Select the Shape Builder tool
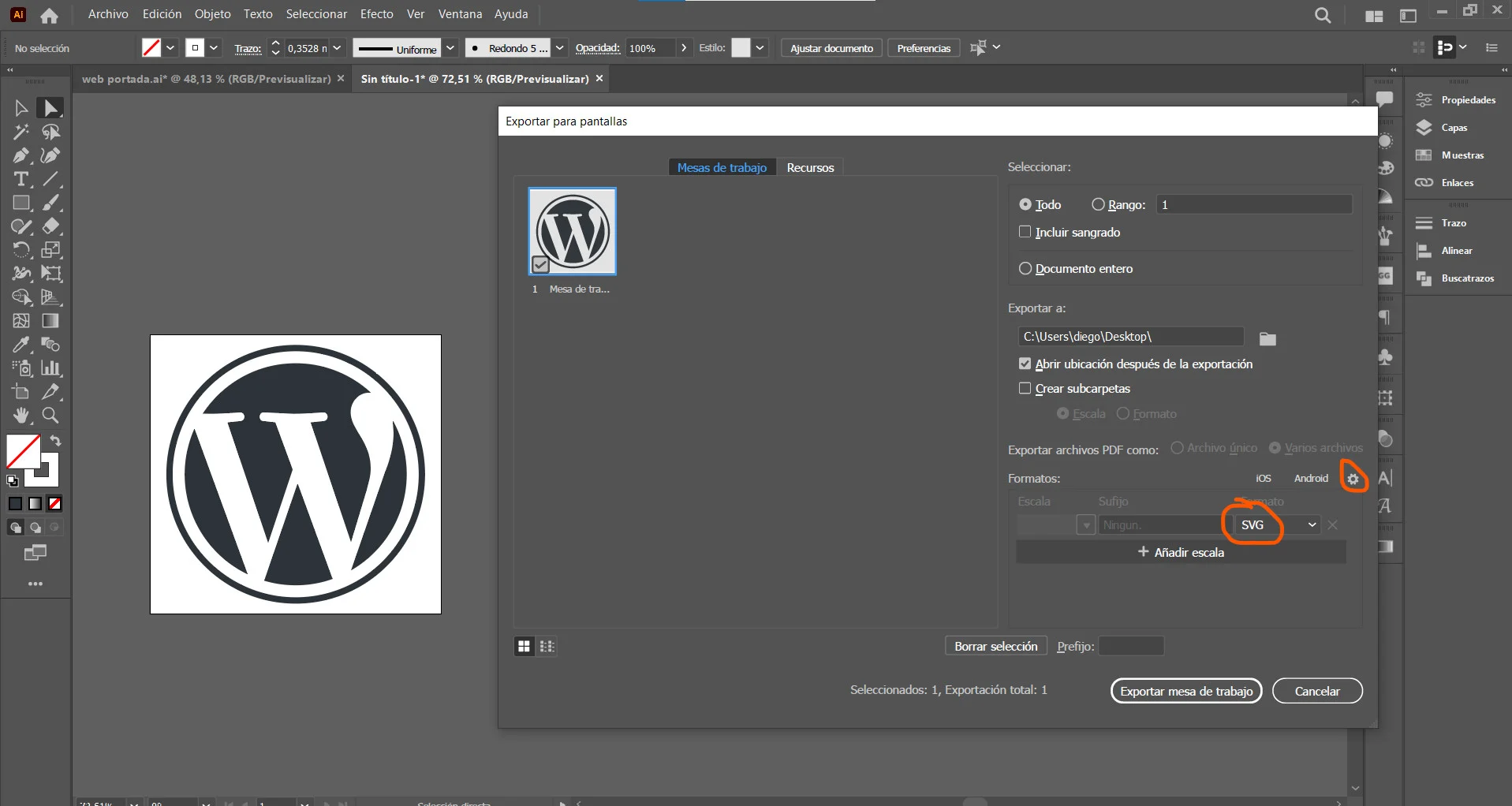 click(21, 297)
